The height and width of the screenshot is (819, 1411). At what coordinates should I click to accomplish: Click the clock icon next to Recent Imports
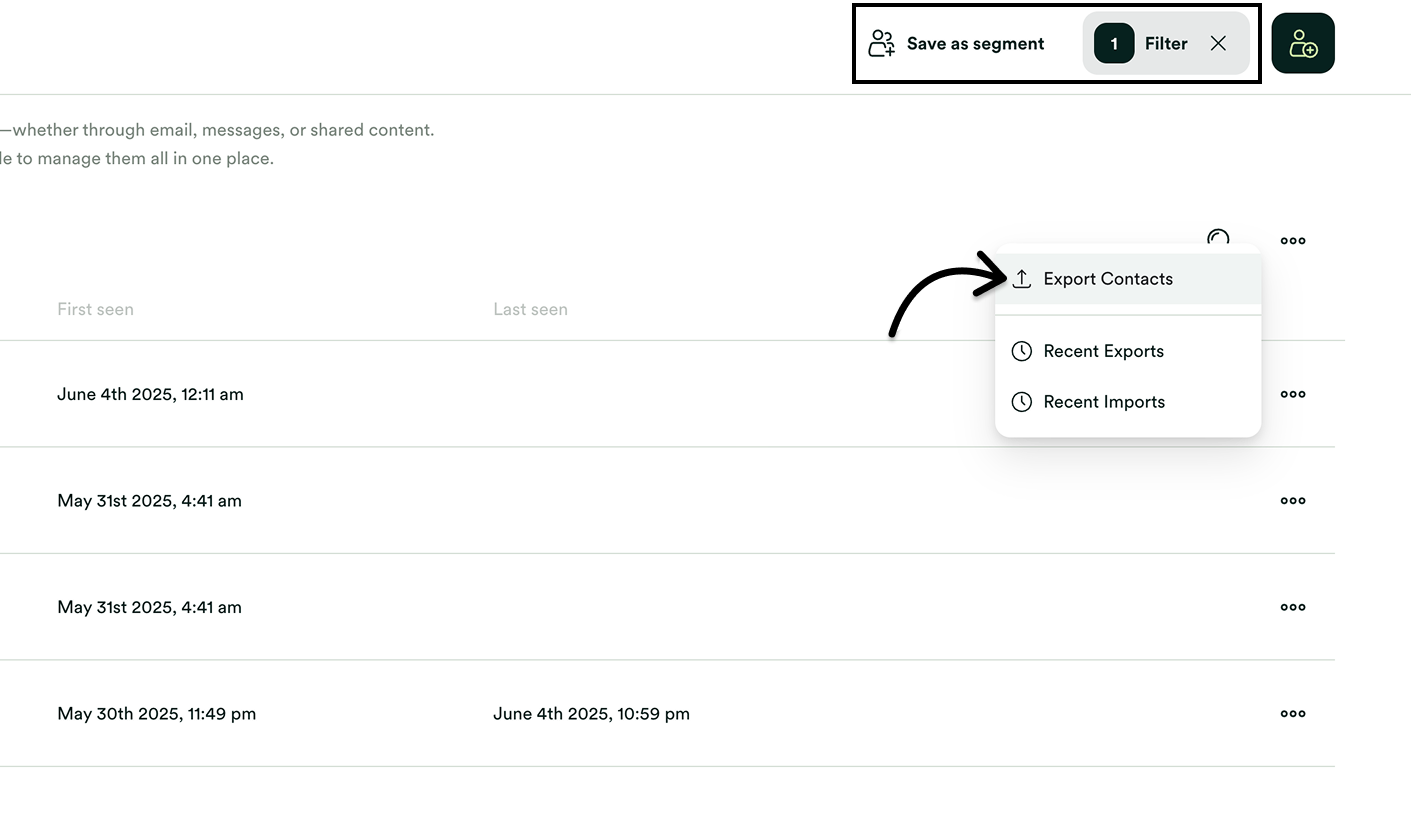click(1021, 402)
